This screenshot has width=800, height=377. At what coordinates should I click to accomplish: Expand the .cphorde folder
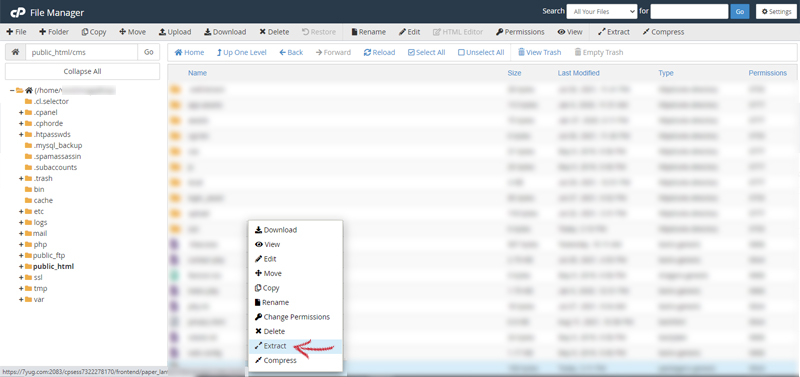21,123
